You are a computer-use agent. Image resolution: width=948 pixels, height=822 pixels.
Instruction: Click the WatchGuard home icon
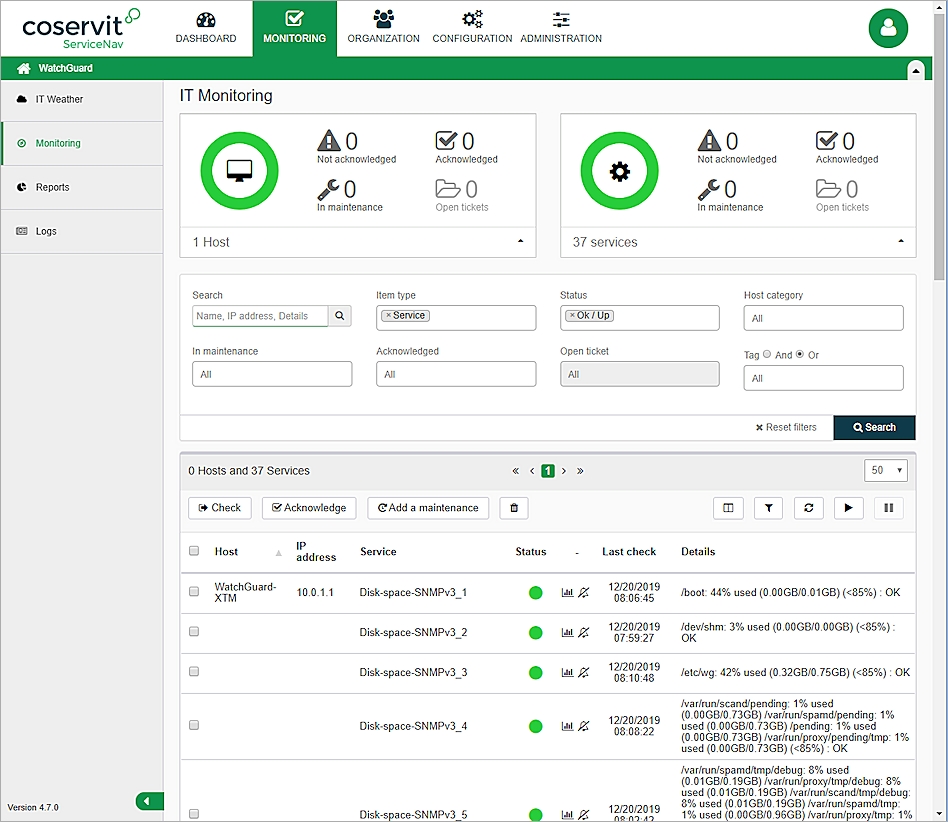24,69
